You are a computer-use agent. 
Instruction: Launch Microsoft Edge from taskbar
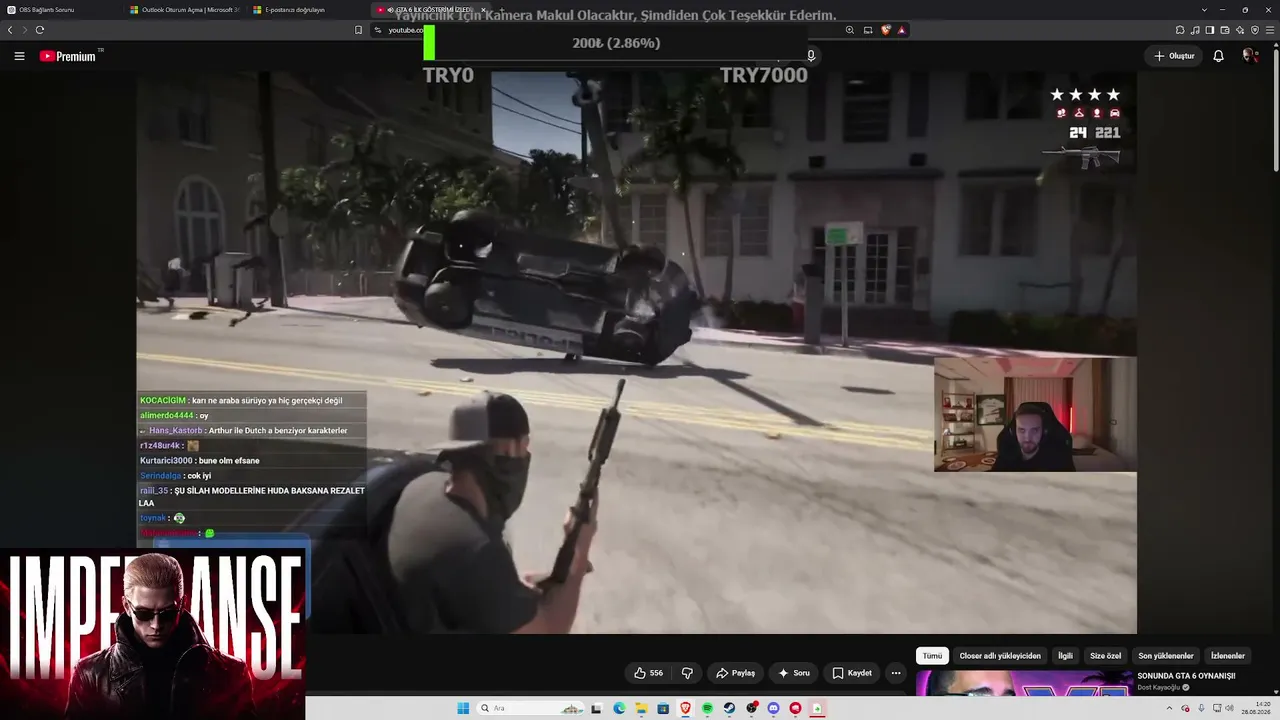pos(619,708)
